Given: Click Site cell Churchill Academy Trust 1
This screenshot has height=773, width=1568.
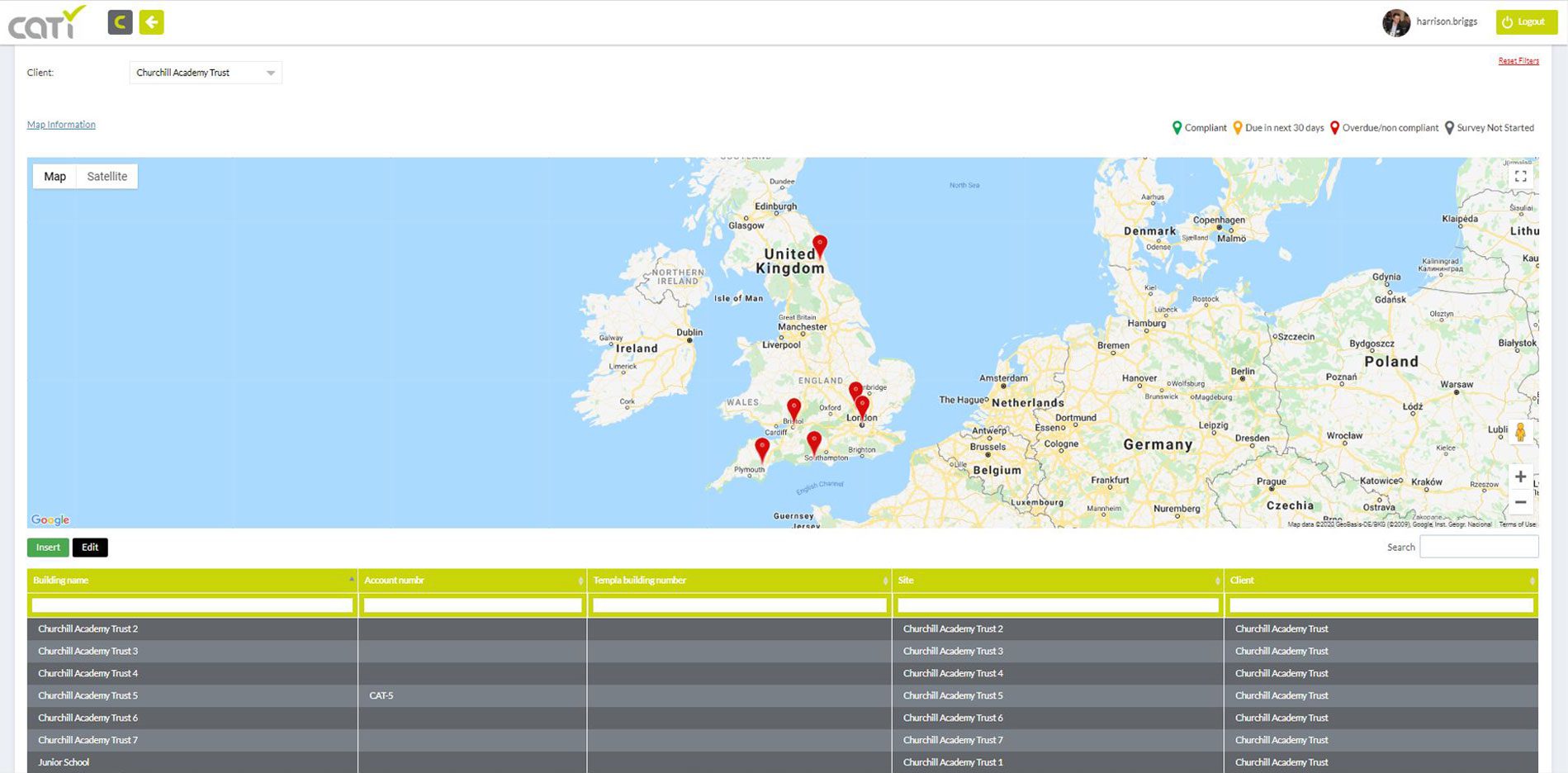Looking at the screenshot, I should [x=1059, y=762].
